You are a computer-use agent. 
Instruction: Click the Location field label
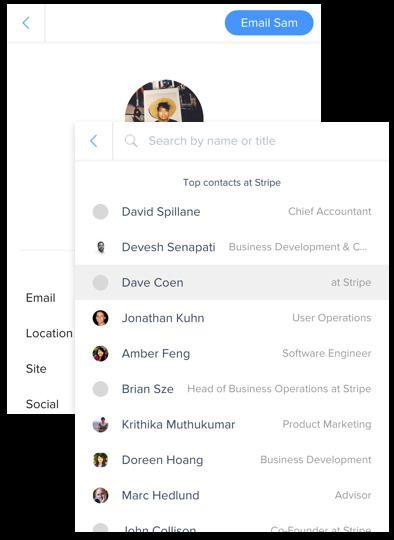[x=49, y=333]
